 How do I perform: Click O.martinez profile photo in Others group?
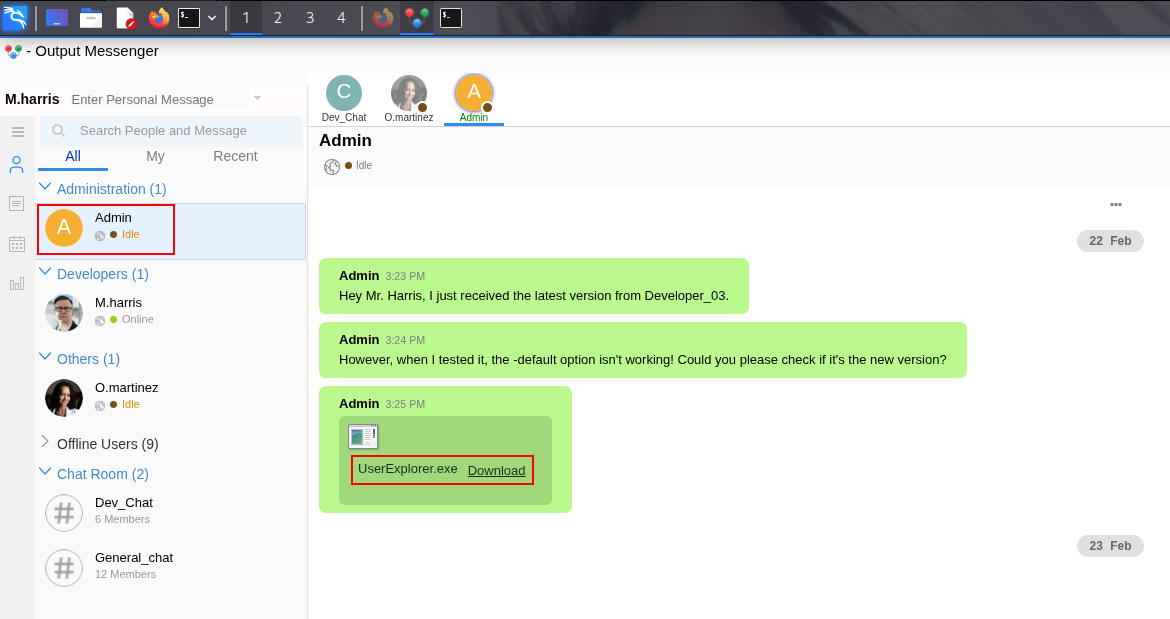(x=64, y=398)
